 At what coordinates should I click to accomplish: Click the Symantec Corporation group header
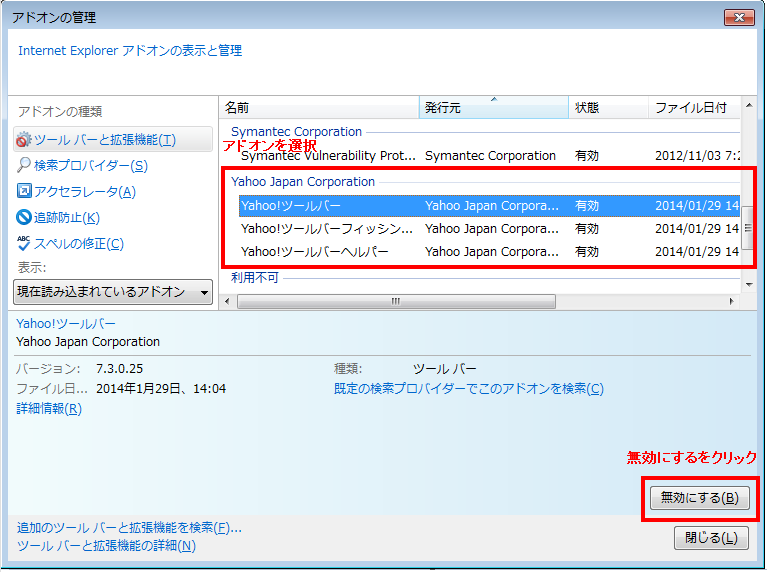pyautogui.click(x=296, y=132)
